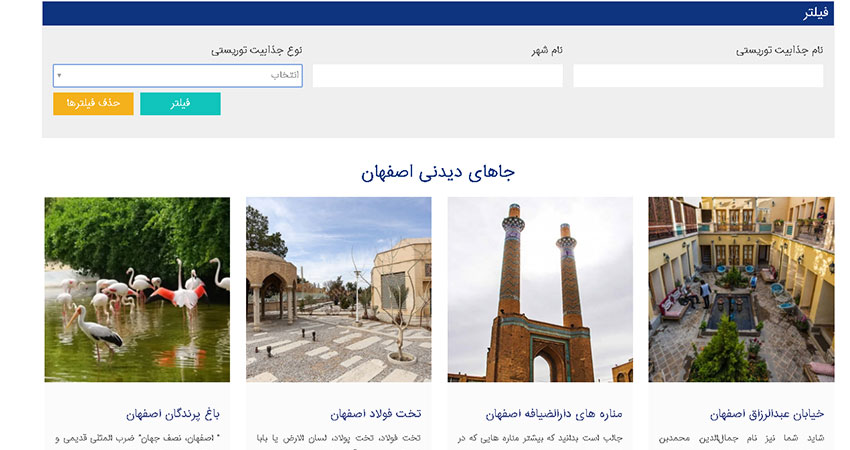Select the Abdolrazagh street courtyard photo

[x=741, y=289]
